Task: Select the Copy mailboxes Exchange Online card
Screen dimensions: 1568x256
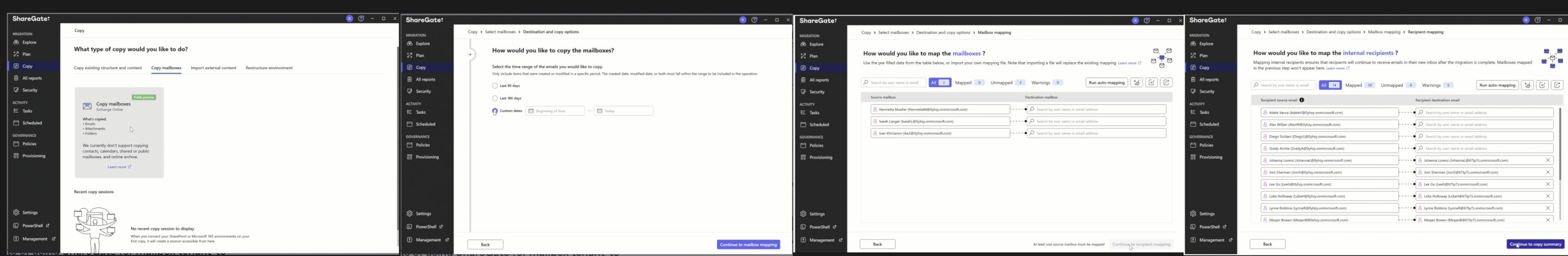Action: tap(119, 132)
